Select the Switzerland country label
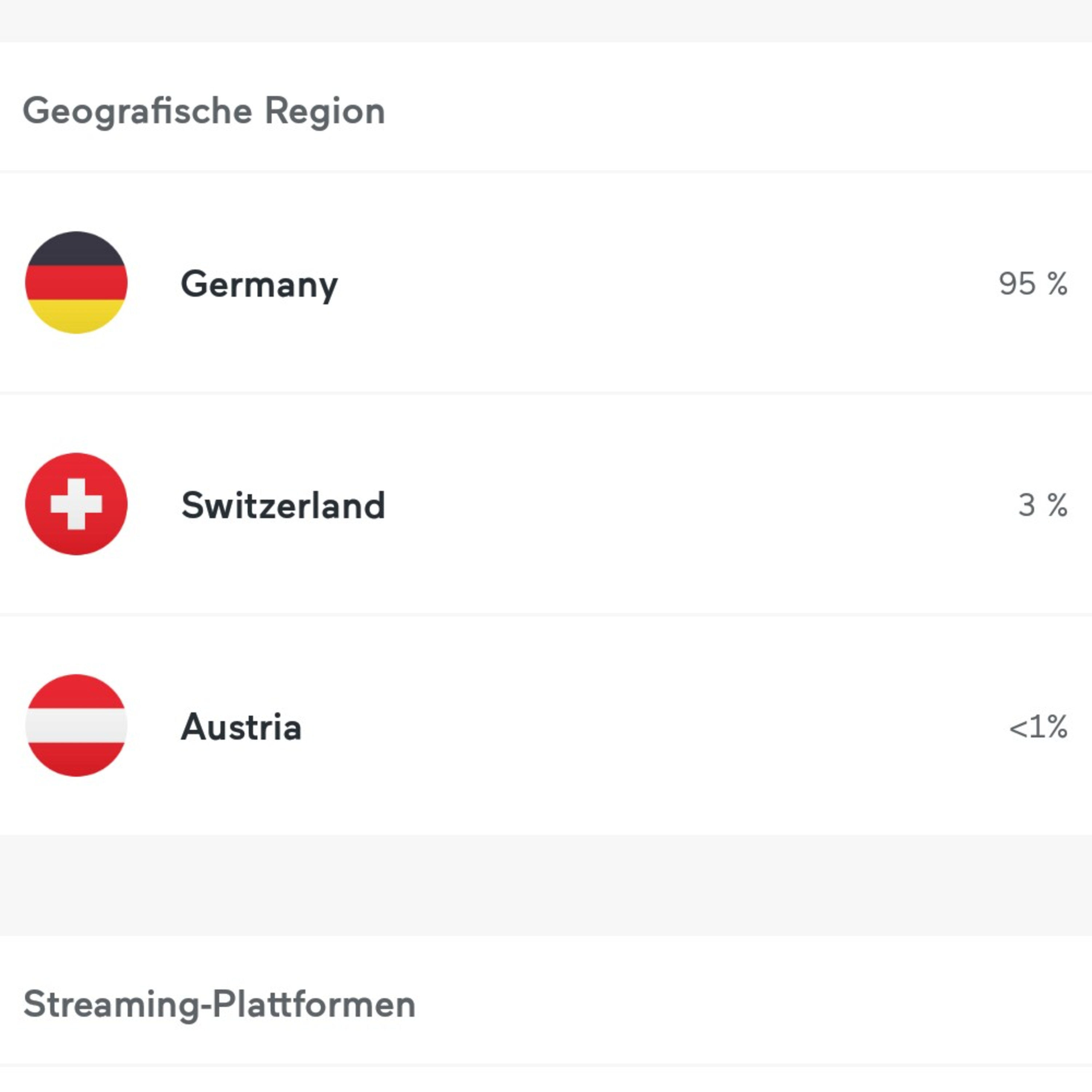1092x1092 pixels. pos(282,505)
